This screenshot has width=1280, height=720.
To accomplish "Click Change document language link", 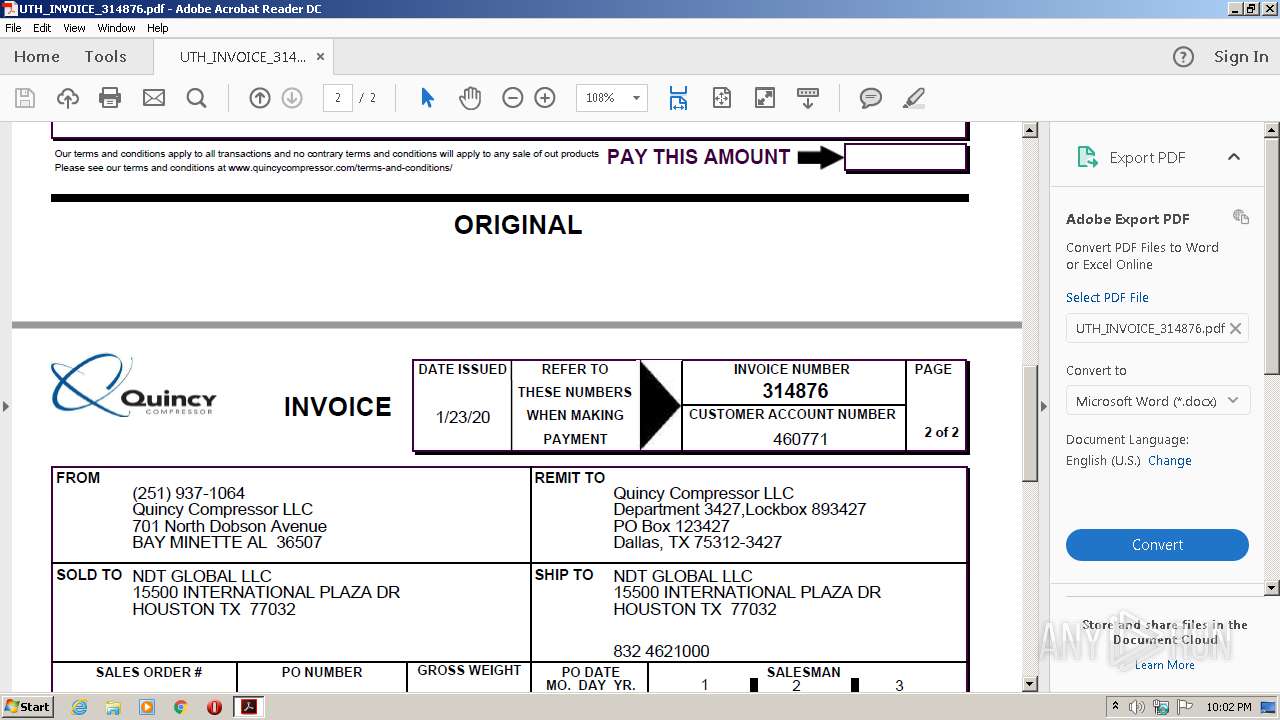I will tap(1169, 461).
